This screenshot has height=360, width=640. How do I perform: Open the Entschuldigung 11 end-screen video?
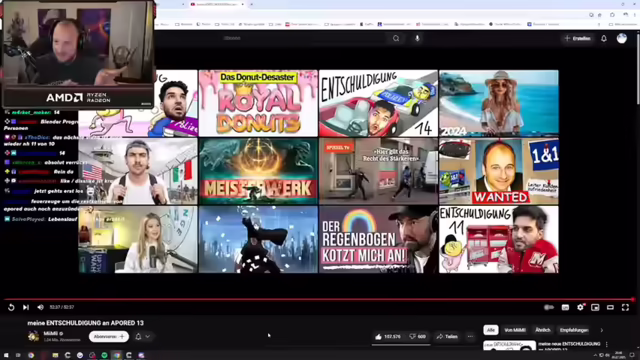[499, 239]
